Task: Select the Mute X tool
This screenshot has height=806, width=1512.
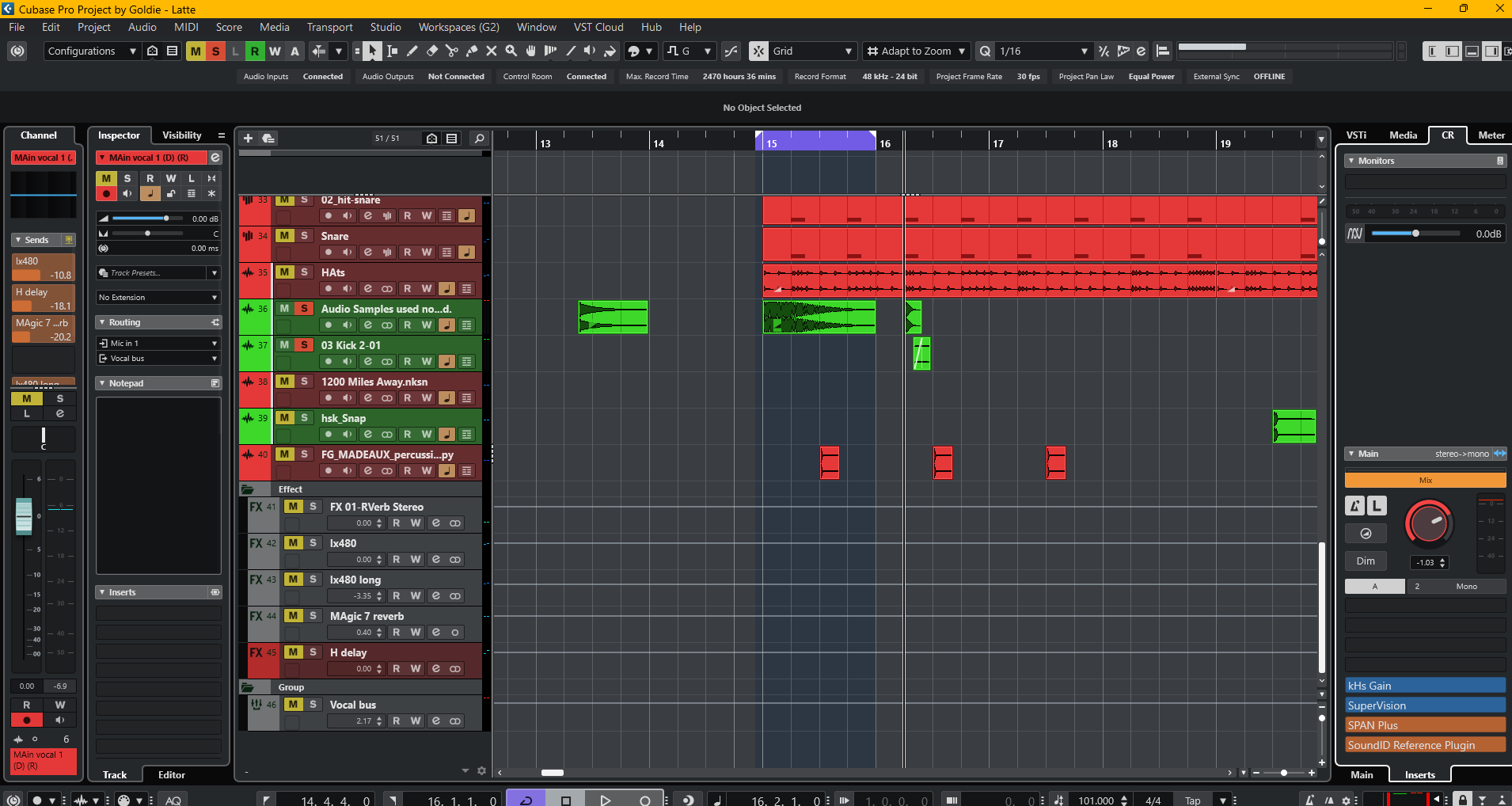Action: (x=492, y=51)
